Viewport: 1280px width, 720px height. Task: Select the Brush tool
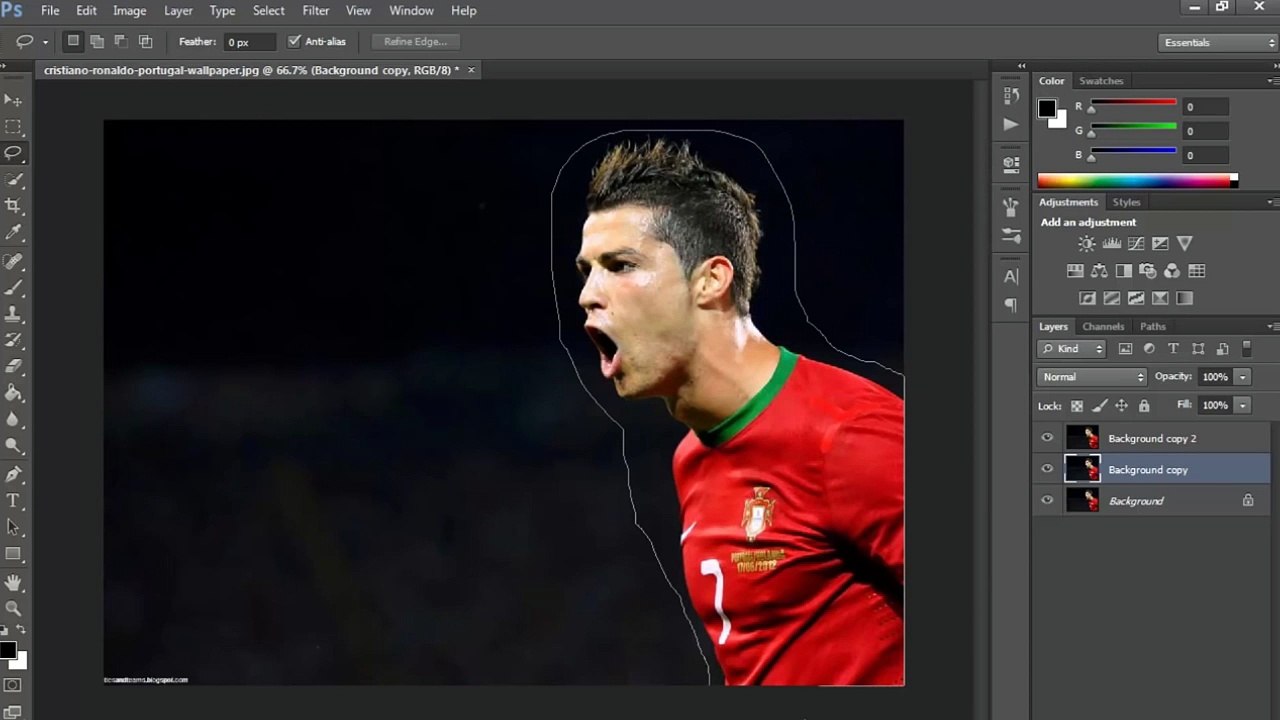coord(13,287)
